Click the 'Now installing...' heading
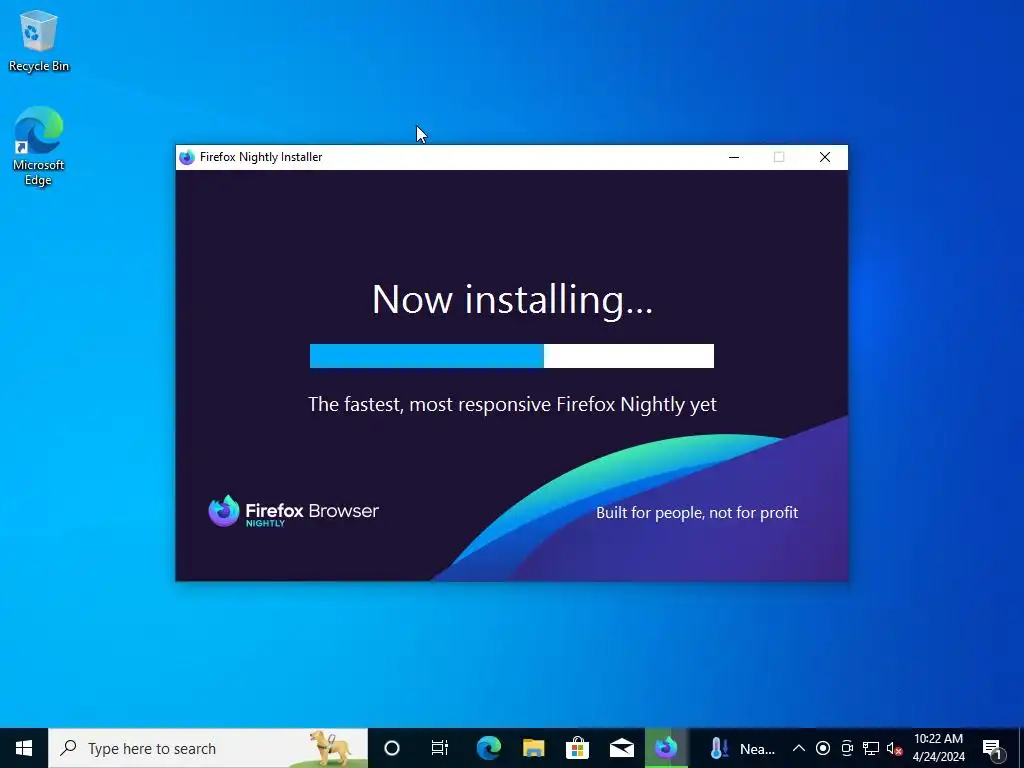 coord(512,300)
